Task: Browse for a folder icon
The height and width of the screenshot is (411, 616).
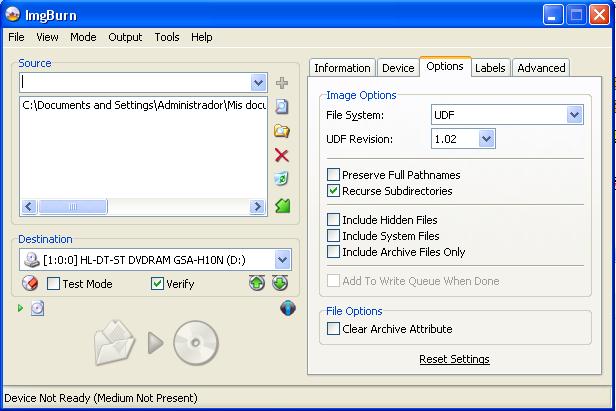Action: [282, 131]
